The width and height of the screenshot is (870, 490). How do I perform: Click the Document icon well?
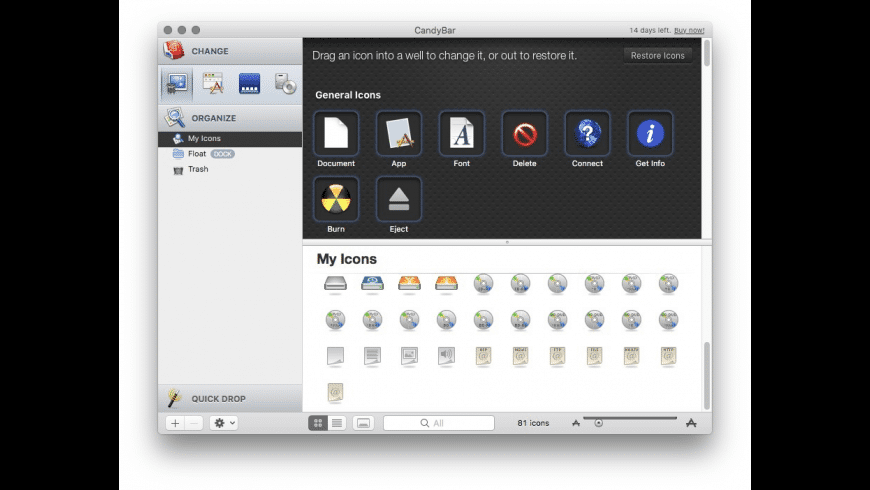point(336,134)
